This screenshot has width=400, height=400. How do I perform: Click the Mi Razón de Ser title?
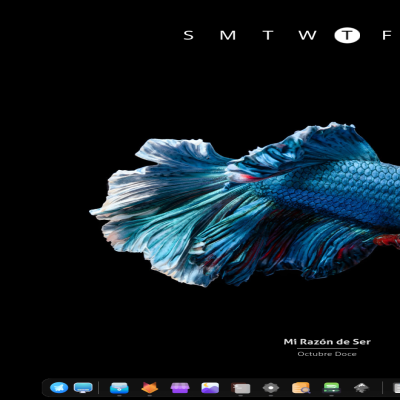tap(327, 342)
